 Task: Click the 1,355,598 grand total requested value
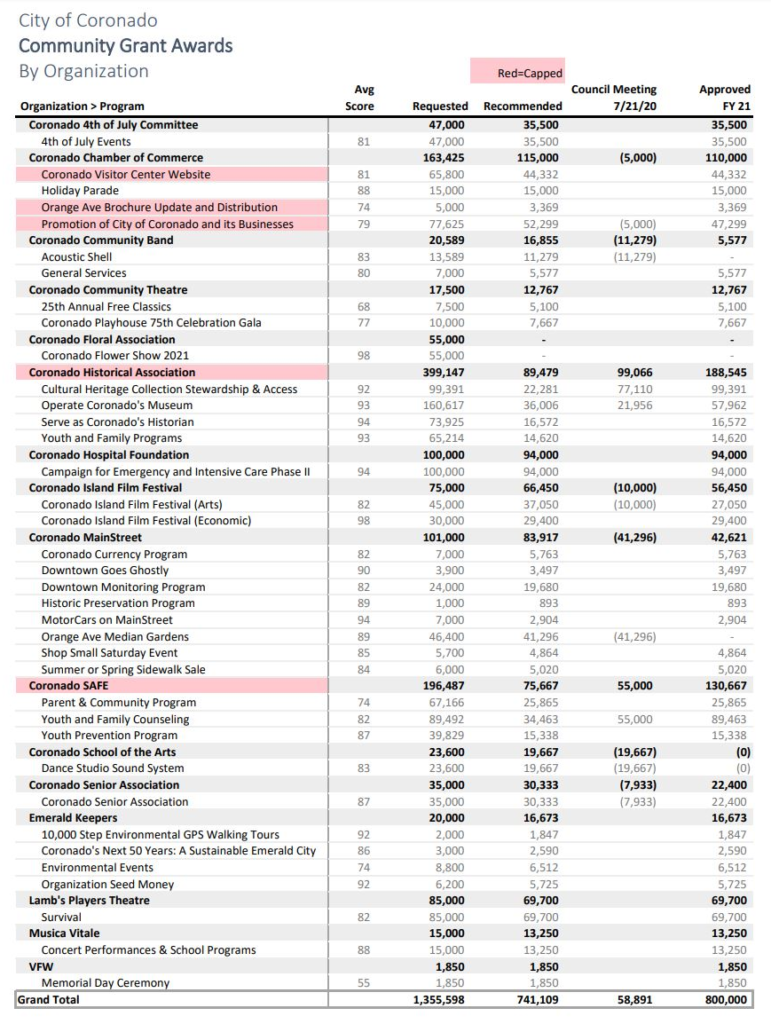click(x=438, y=1000)
